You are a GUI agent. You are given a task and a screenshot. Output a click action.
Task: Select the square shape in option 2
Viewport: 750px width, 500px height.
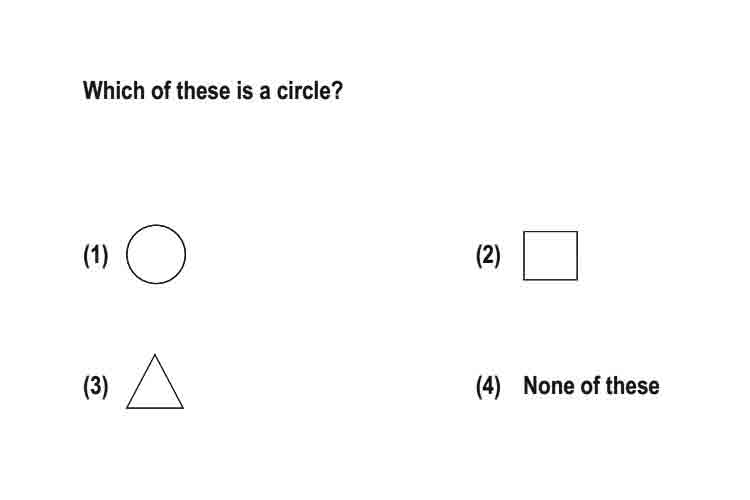tap(551, 256)
